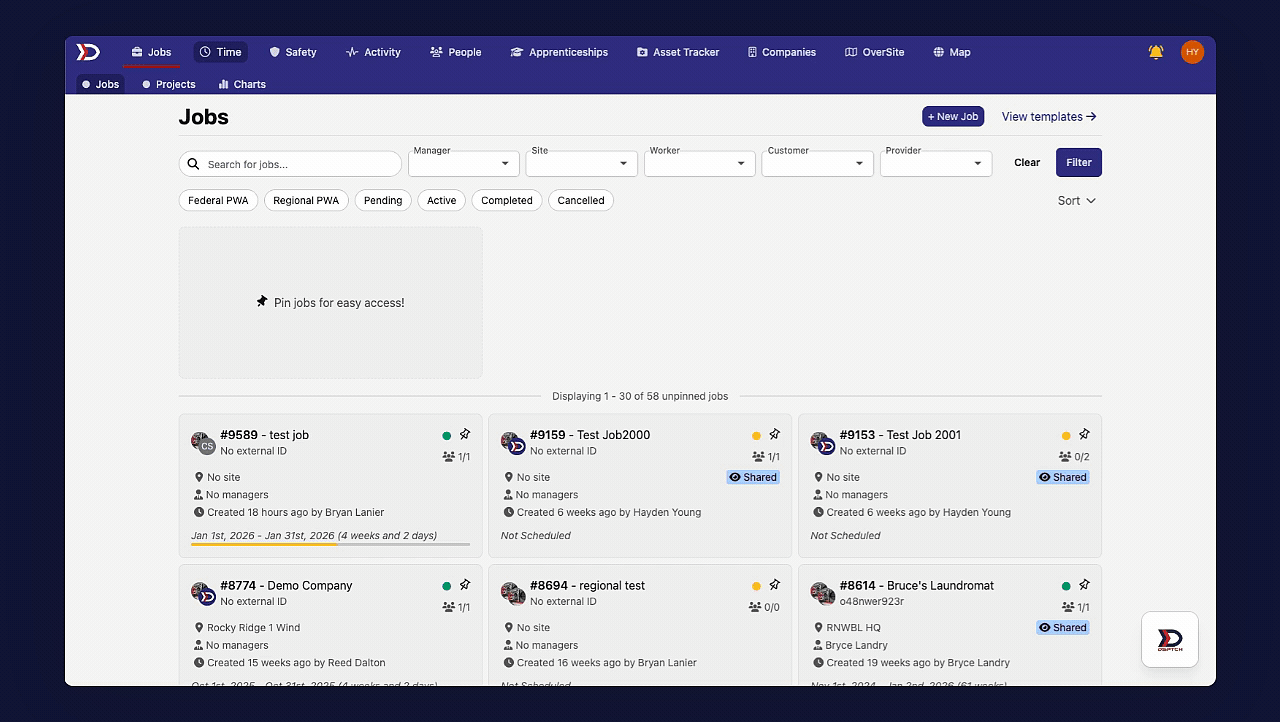
Task: Focus the Search for jobs field
Action: [290, 164]
